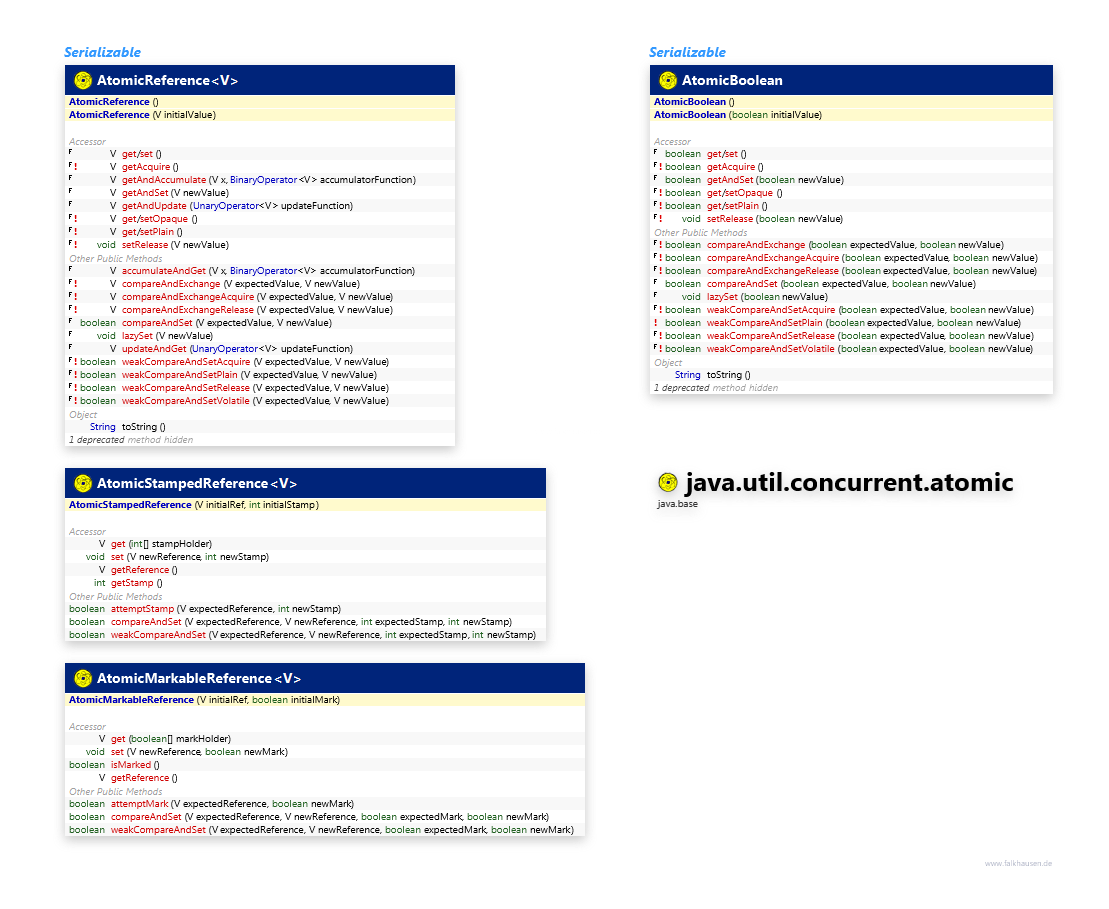Click weakCompareAndSetRelease in AtomicBoolean

point(771,336)
